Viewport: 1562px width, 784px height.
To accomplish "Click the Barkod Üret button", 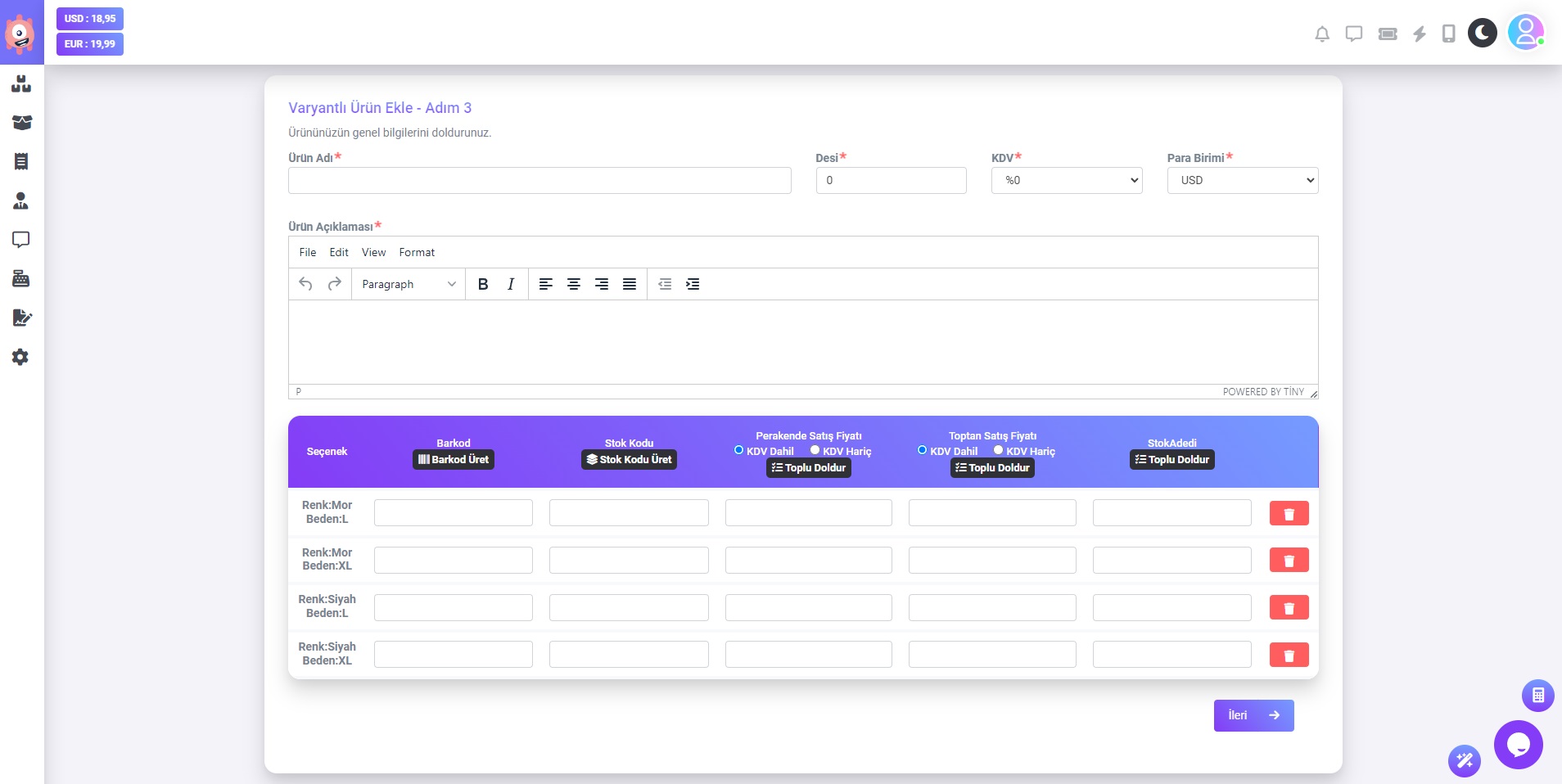I will click(x=454, y=460).
